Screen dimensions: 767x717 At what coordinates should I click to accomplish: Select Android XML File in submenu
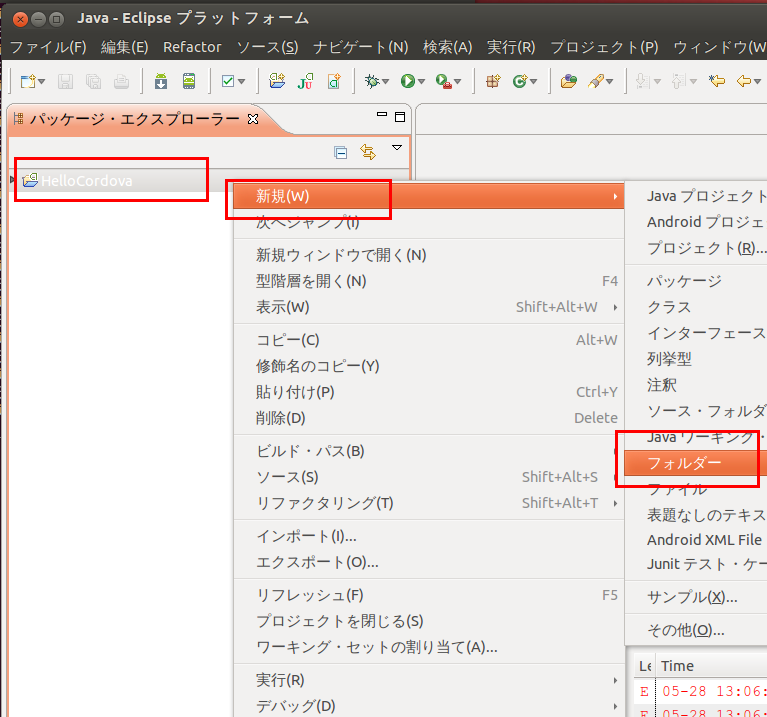click(x=696, y=539)
